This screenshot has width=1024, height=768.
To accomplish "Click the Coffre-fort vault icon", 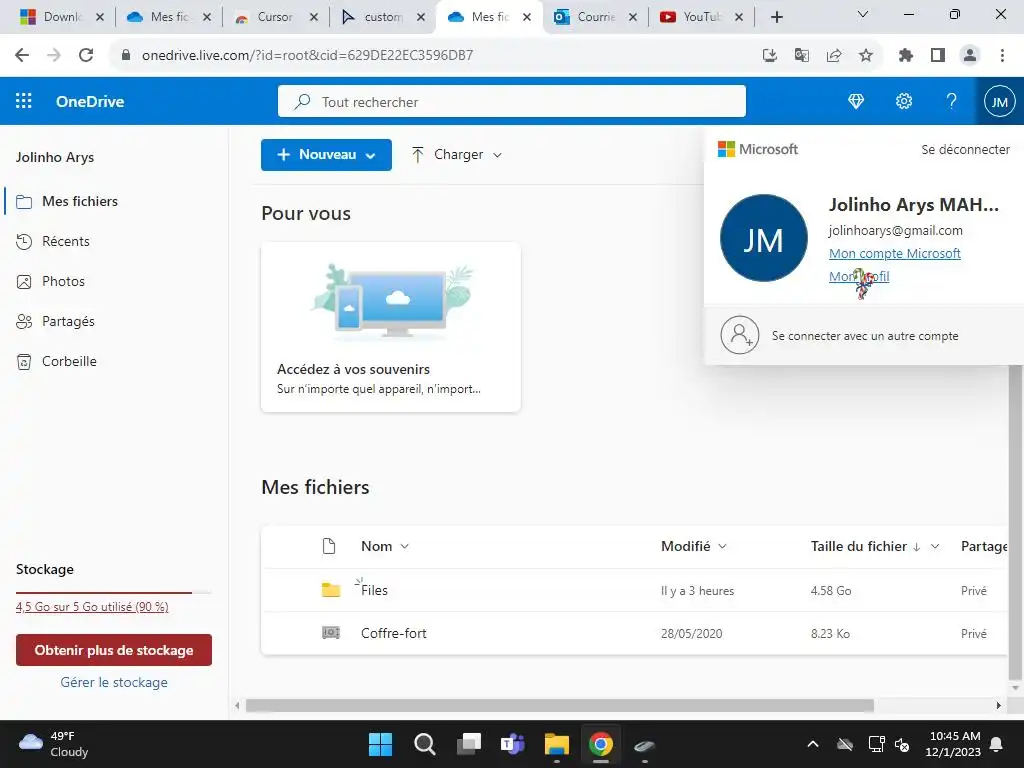I will [331, 633].
